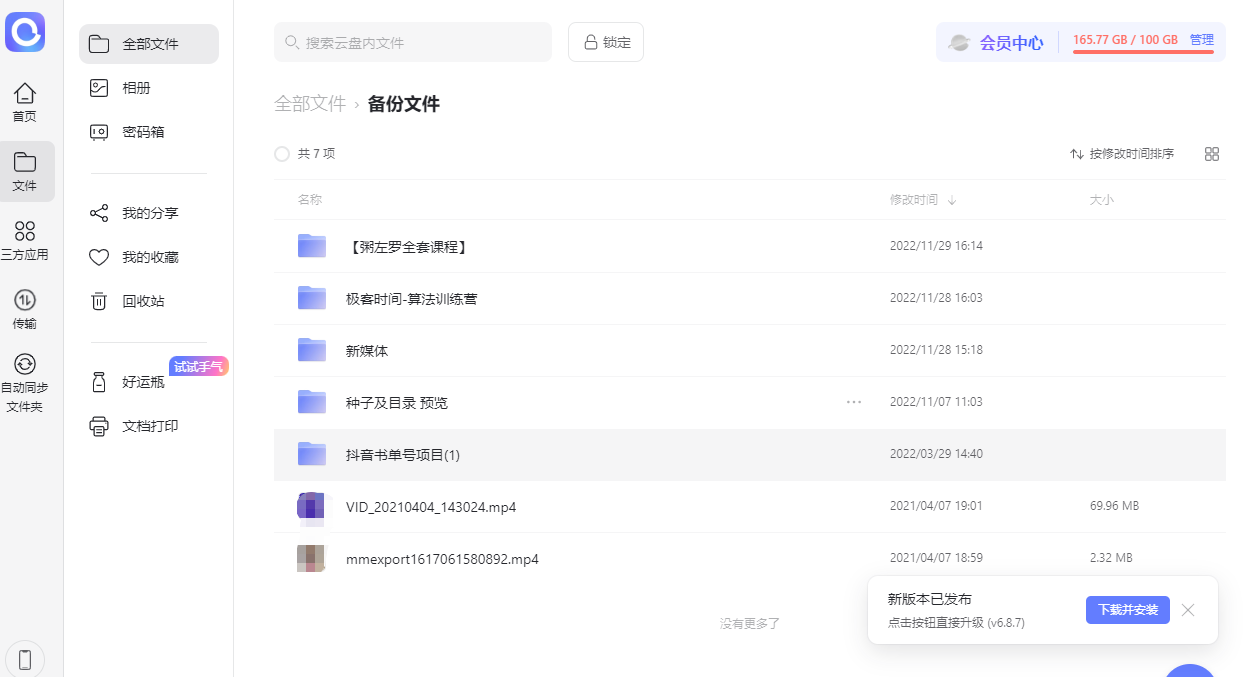
Task: Open folder 种子及目录 预览
Action: pos(397,403)
